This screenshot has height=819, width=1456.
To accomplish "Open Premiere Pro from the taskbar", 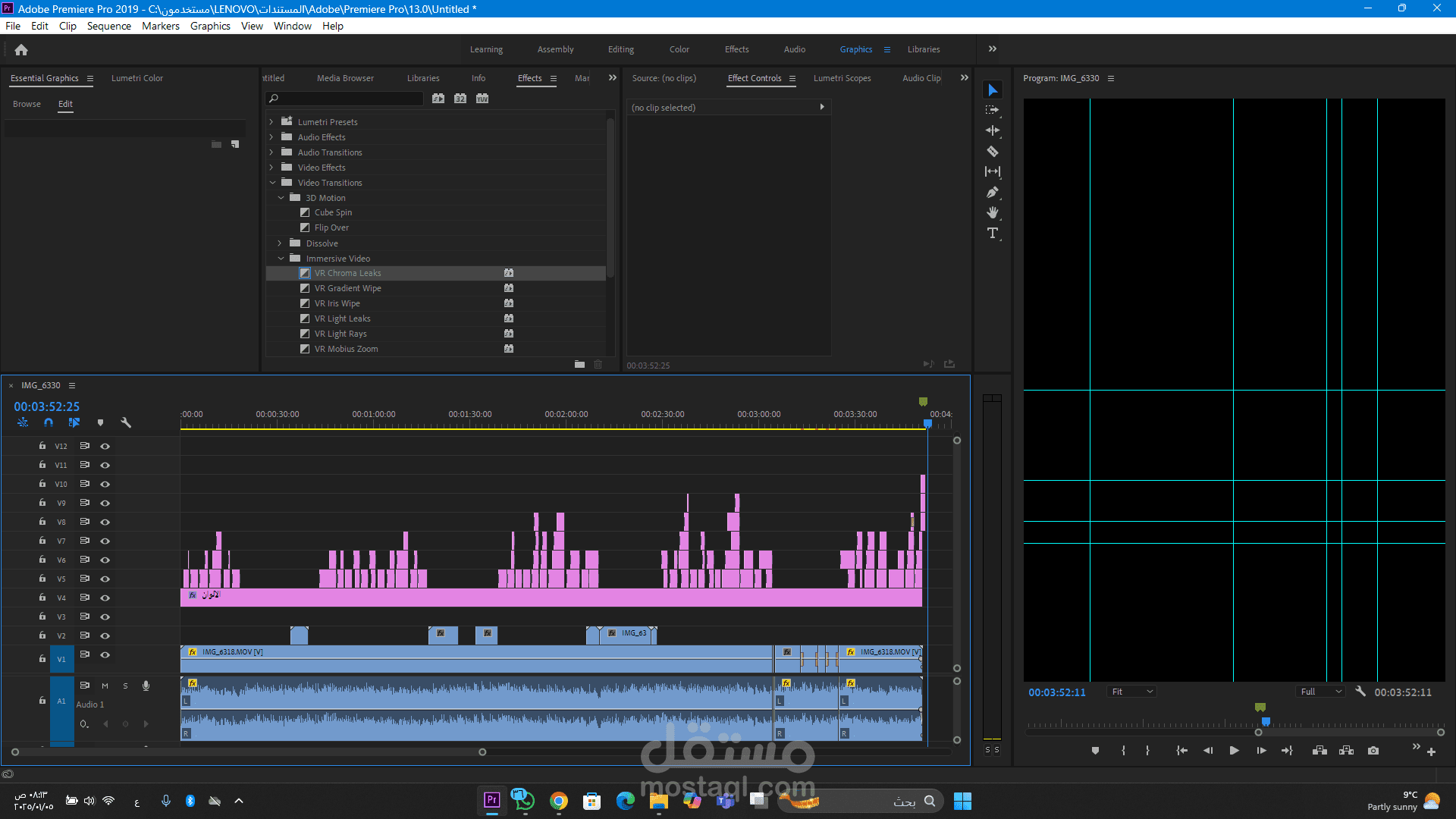I will (492, 801).
